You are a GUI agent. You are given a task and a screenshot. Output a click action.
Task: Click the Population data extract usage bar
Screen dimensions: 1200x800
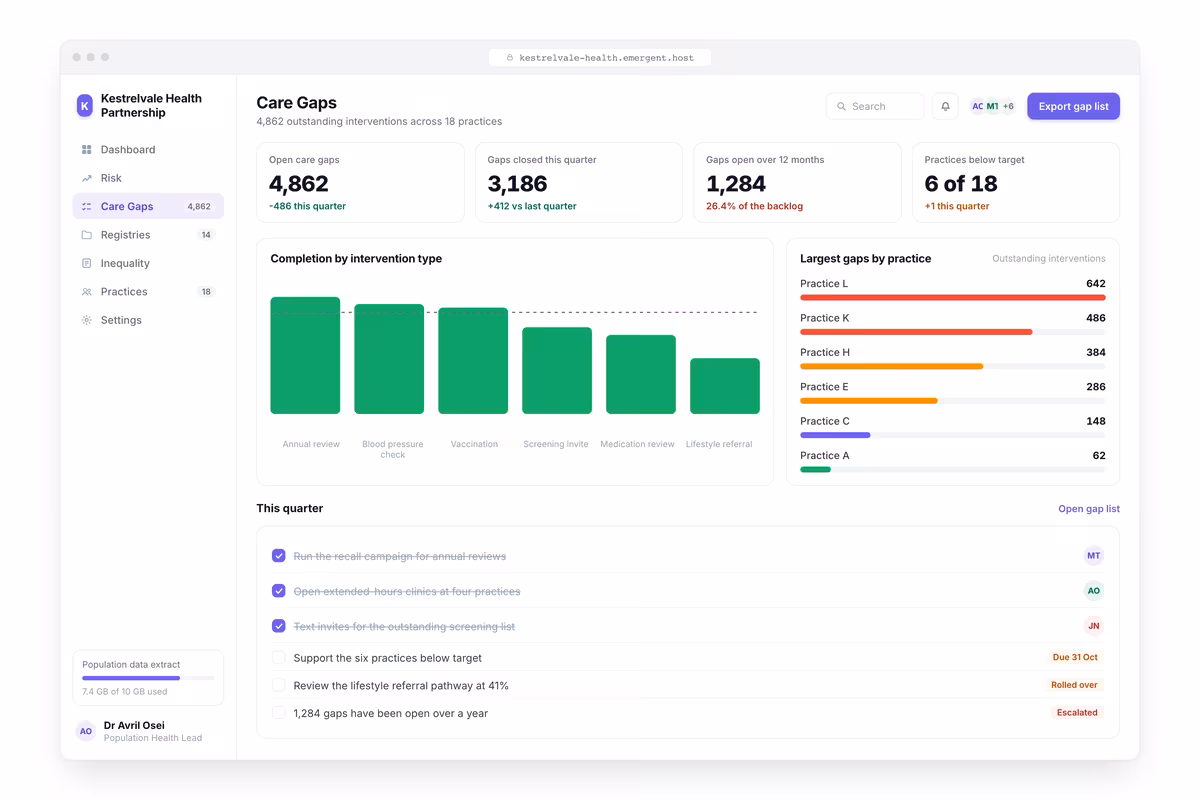(148, 678)
